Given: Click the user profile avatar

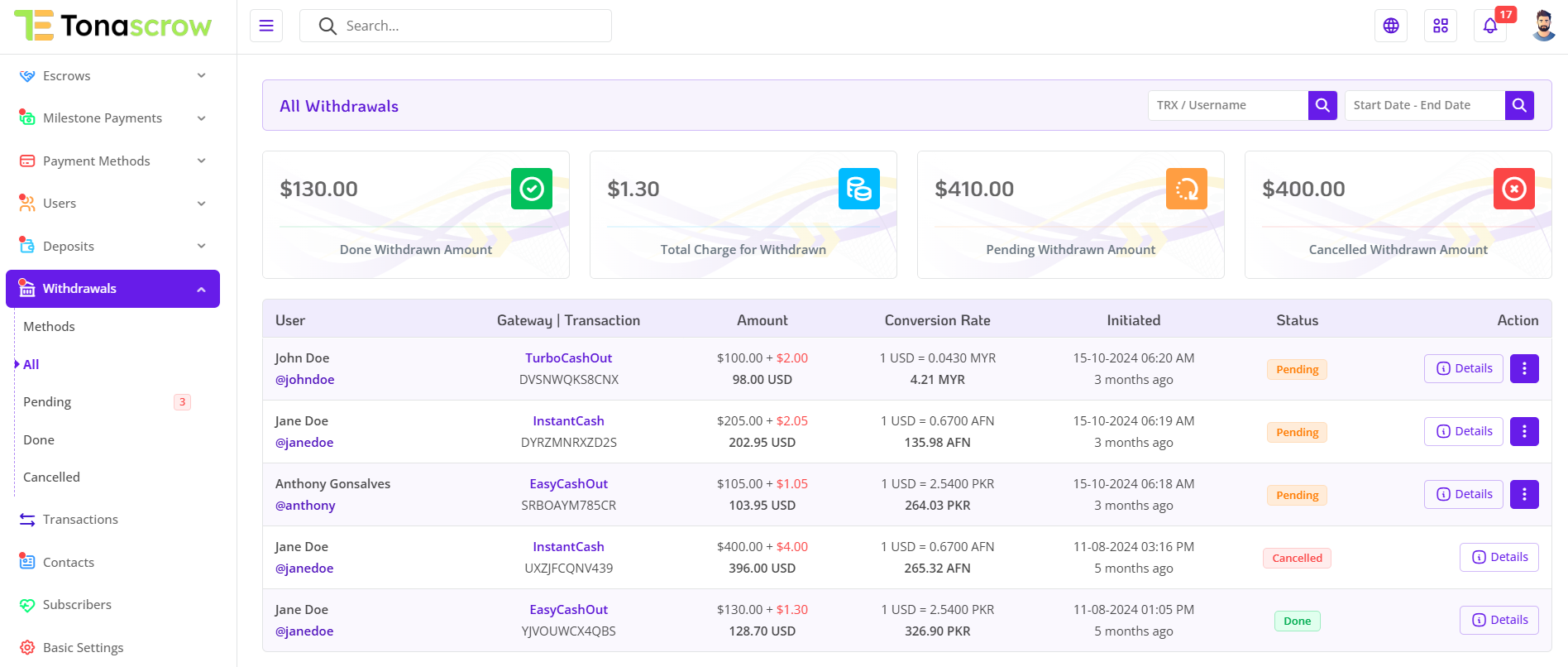Looking at the screenshot, I should click(1543, 26).
